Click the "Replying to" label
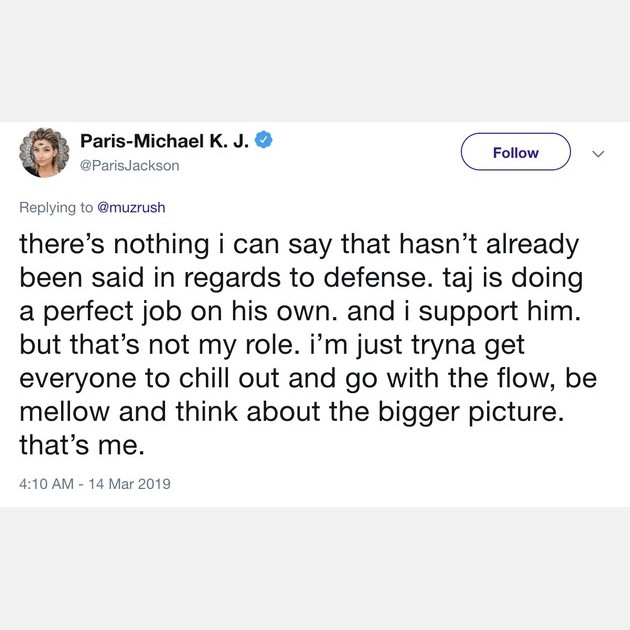 click(56, 208)
